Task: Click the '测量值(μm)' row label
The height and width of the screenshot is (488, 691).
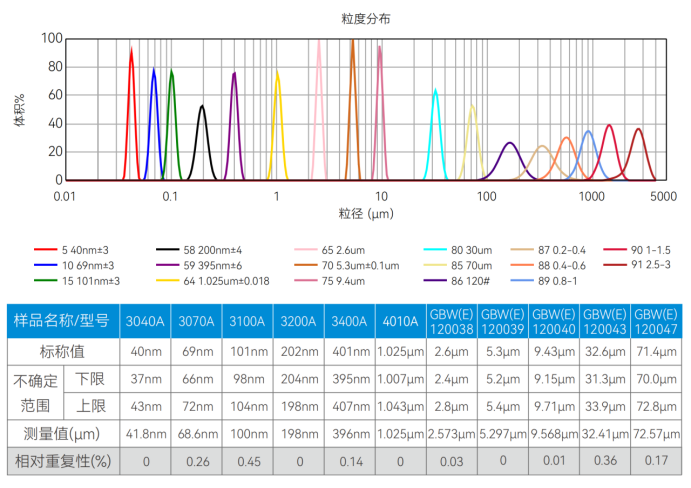Action: coord(62,435)
